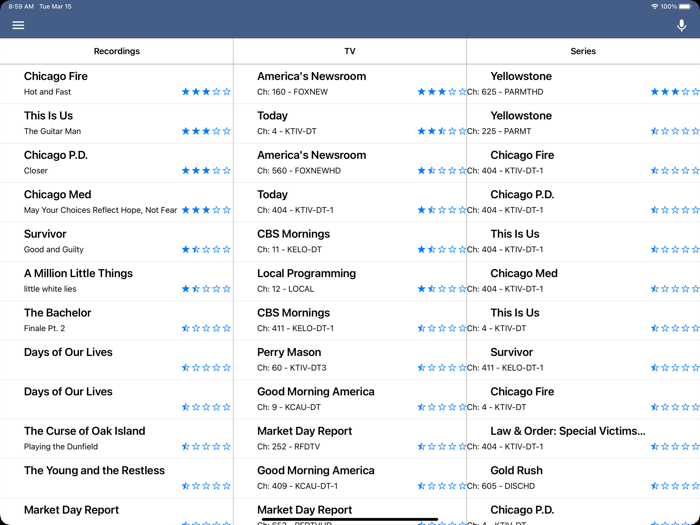Image resolution: width=700 pixels, height=525 pixels.
Task: Open This Is Us recording The Guitar Man
Action: [117, 123]
